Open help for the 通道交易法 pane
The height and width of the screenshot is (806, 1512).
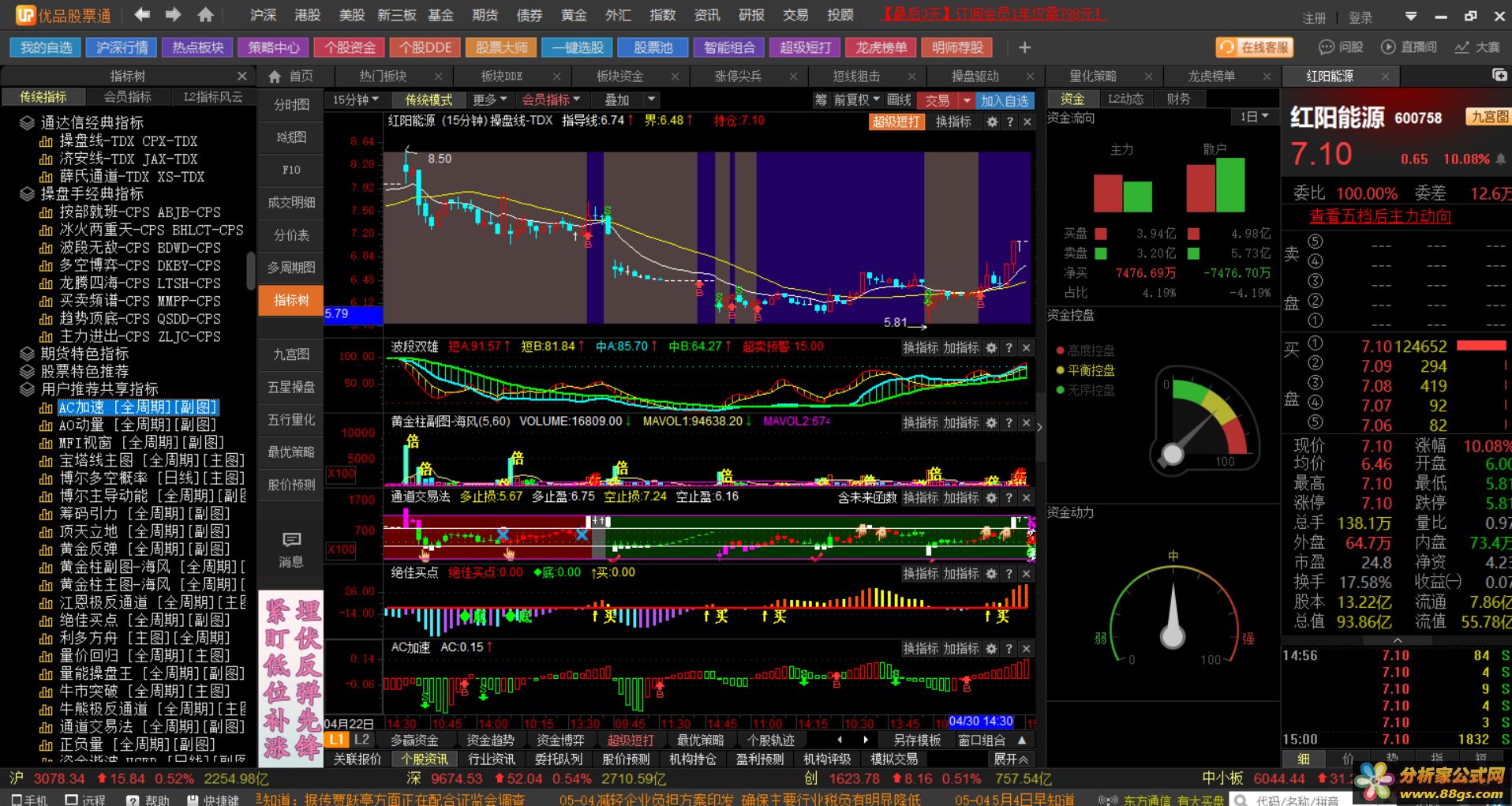point(1009,497)
